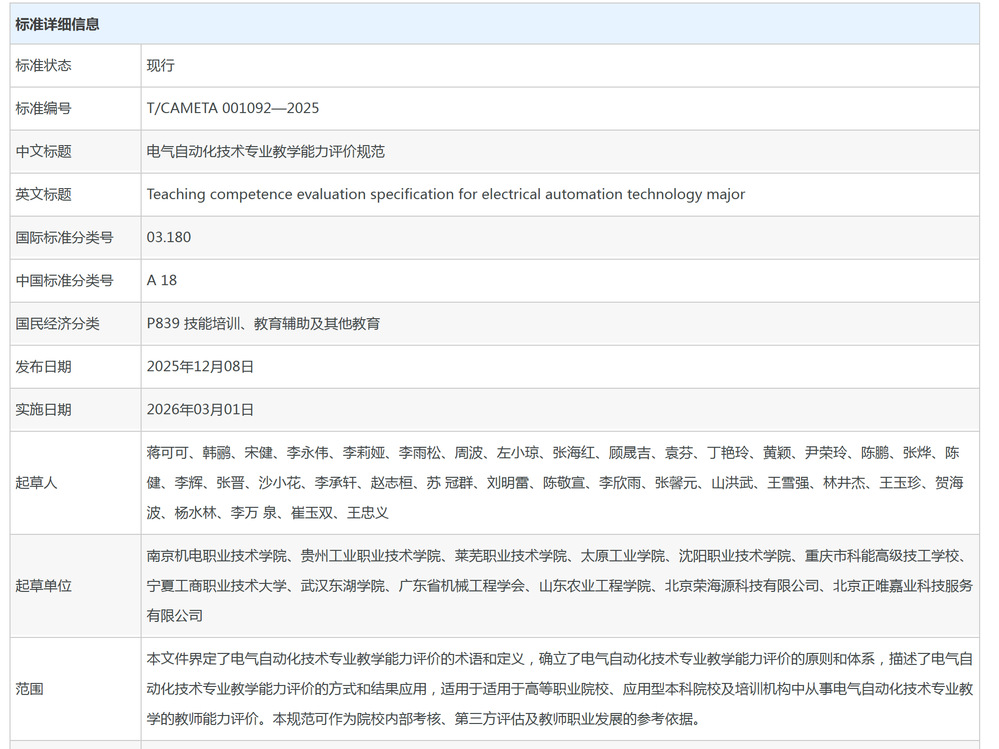Click the English title starting 'Teaching competence'
The height and width of the screenshot is (749, 999).
point(445,195)
